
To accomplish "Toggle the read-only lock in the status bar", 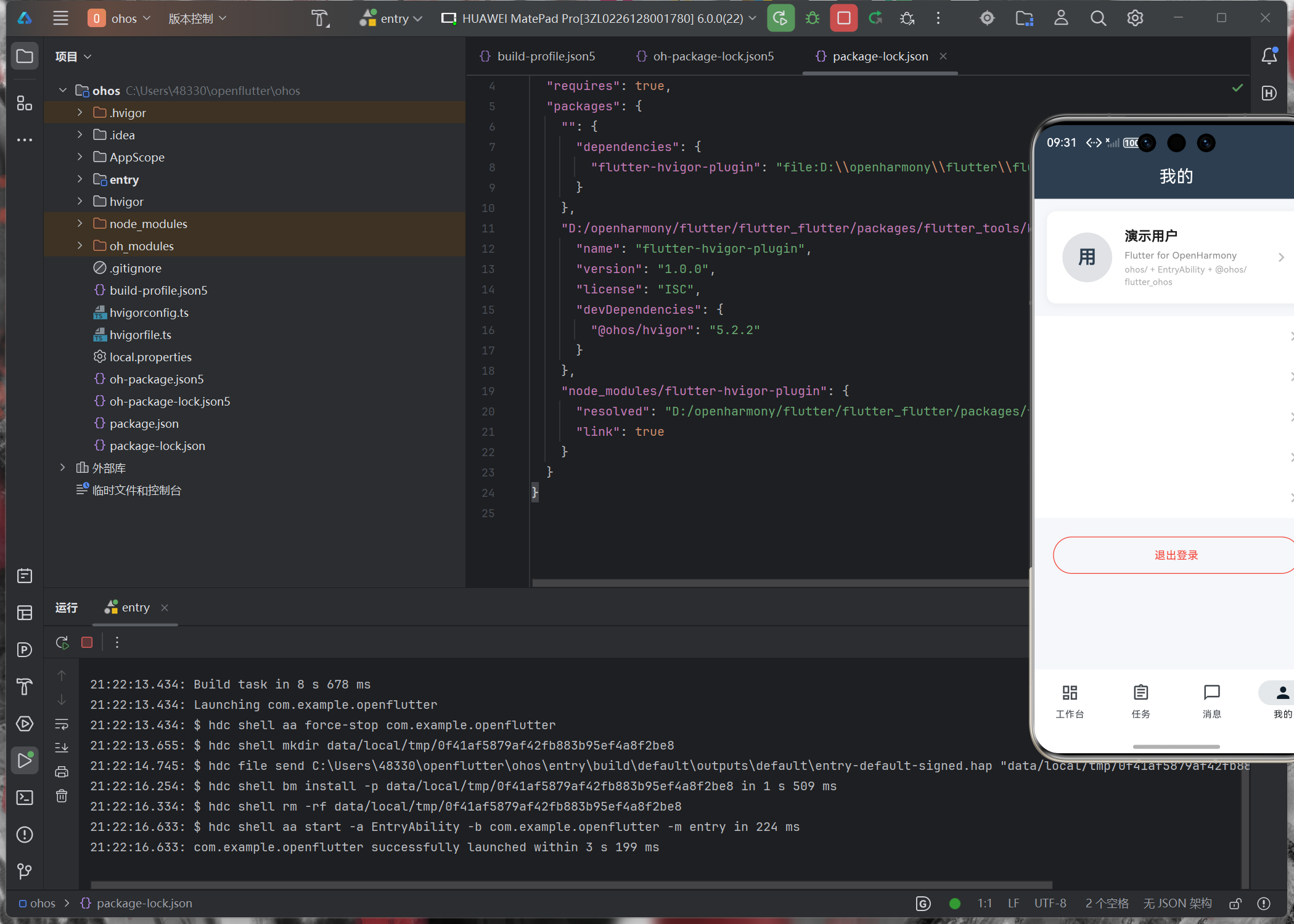I will [1235, 904].
